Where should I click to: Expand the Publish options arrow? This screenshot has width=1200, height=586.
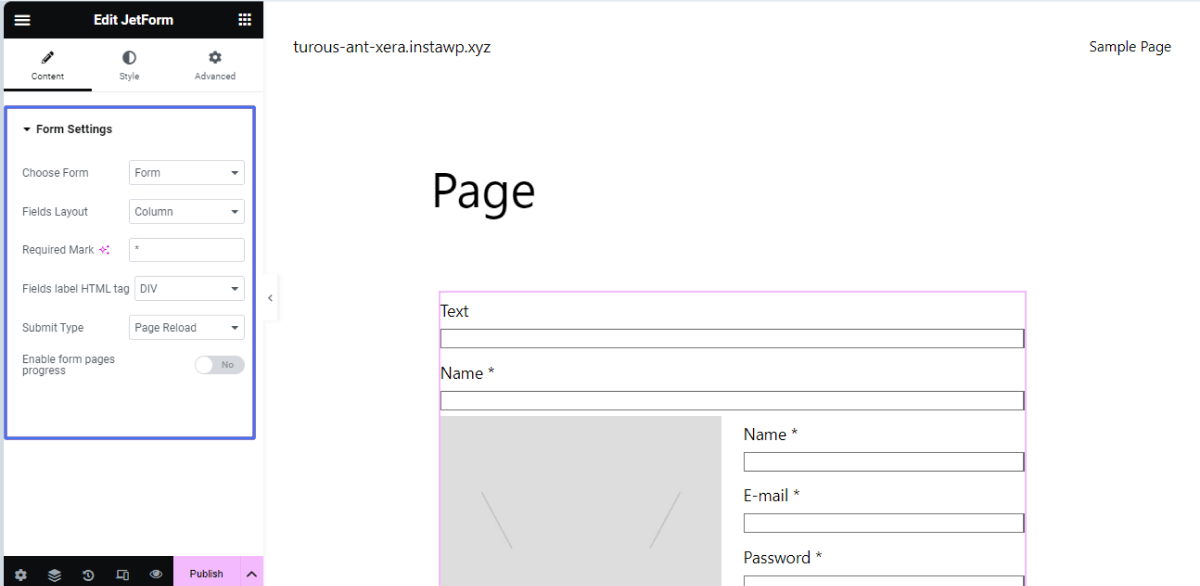251,573
